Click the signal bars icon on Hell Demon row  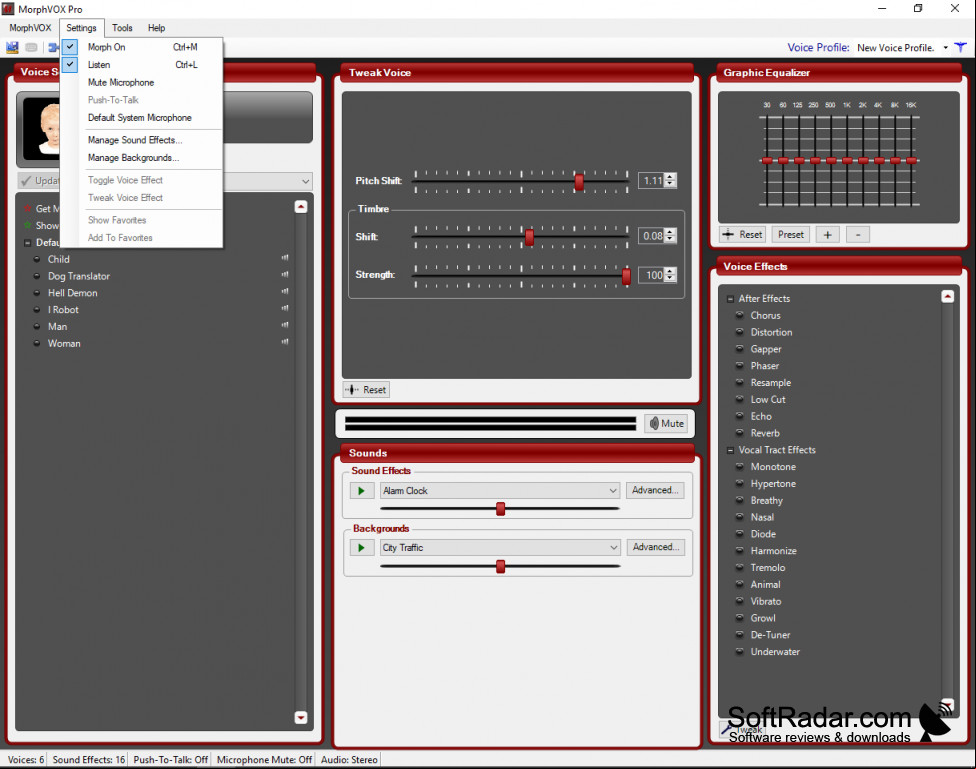tap(285, 291)
